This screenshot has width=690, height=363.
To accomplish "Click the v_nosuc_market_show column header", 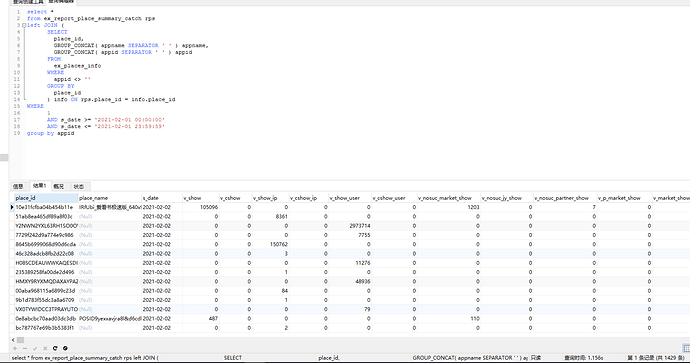I will [448, 198].
